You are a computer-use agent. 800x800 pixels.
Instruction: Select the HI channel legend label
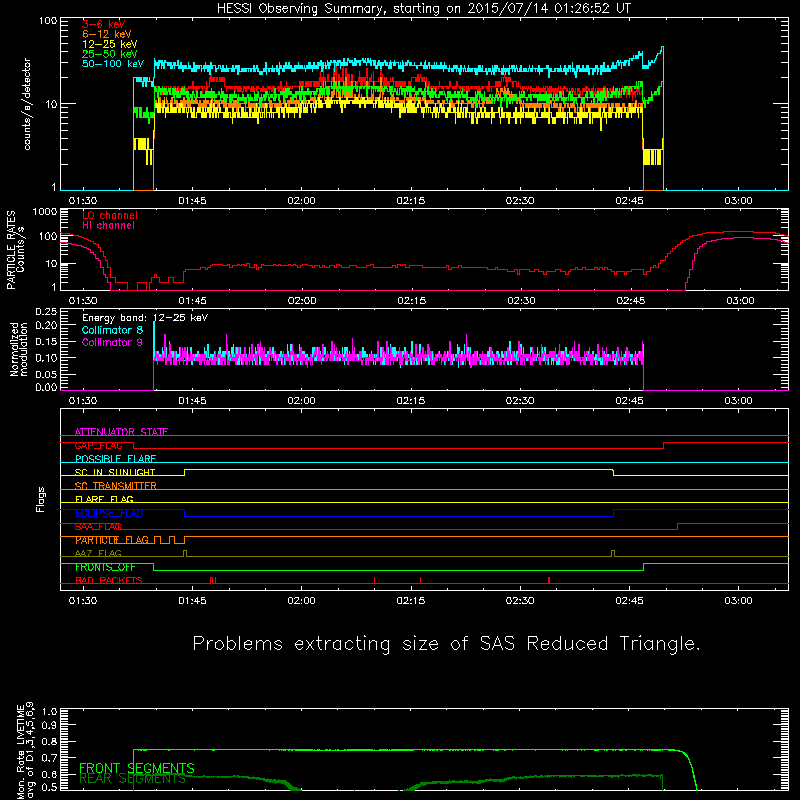coord(109,226)
